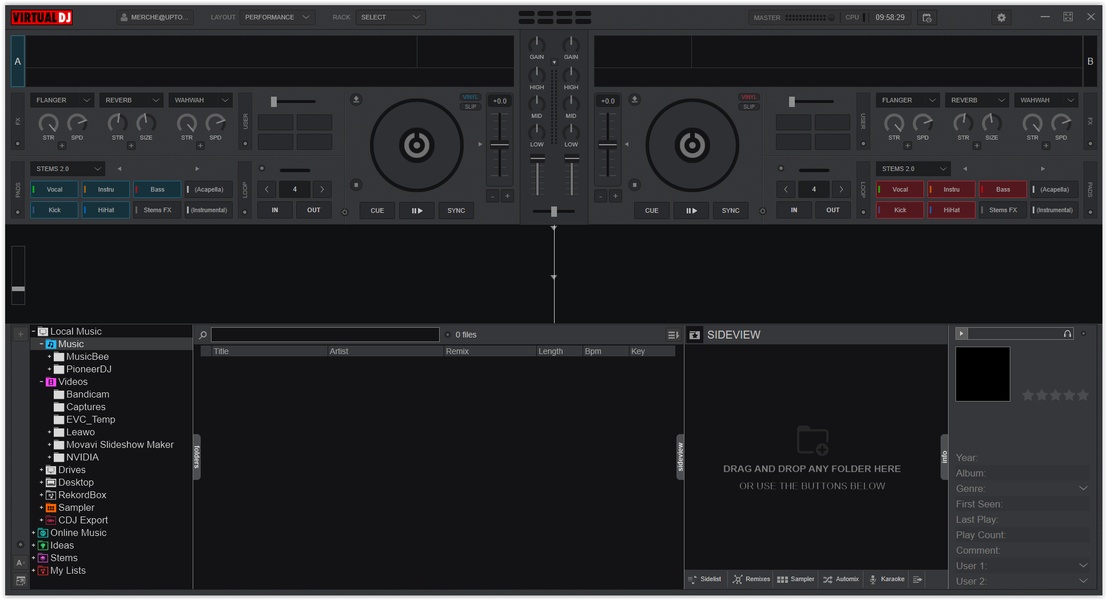Click SYNC button on deck B
The height and width of the screenshot is (600, 1107).
point(730,210)
